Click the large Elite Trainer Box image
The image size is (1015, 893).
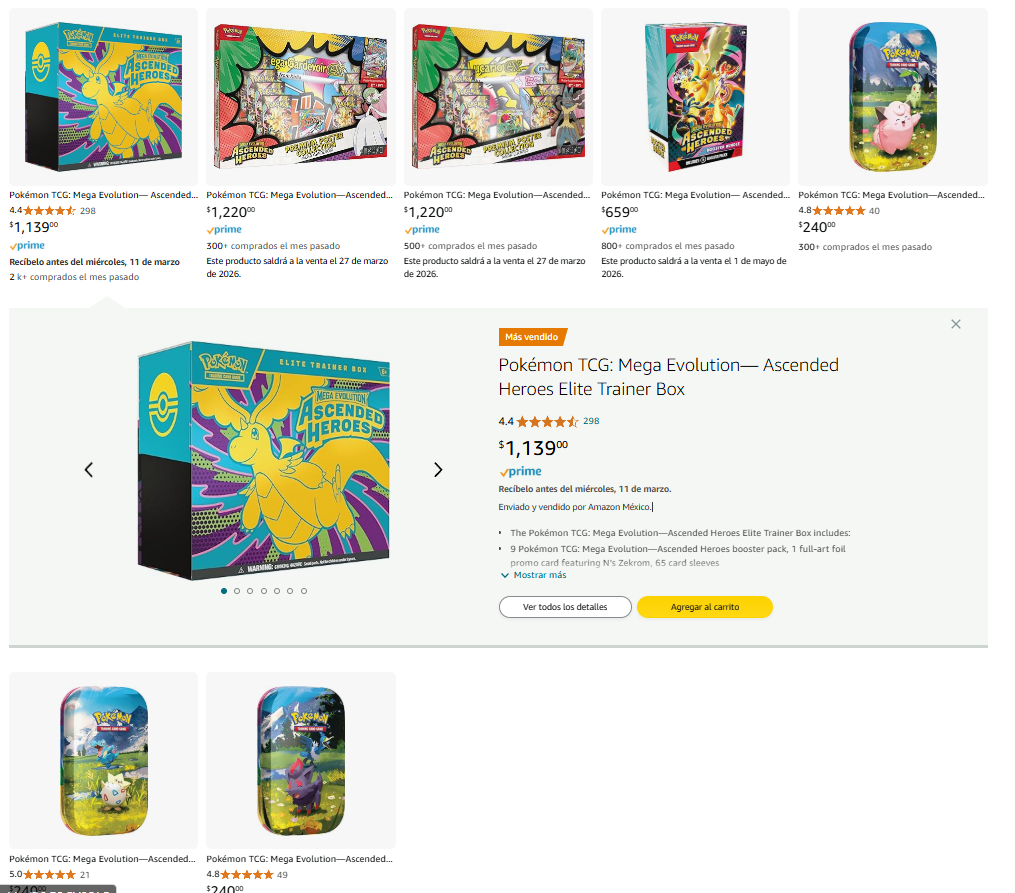pos(263,460)
